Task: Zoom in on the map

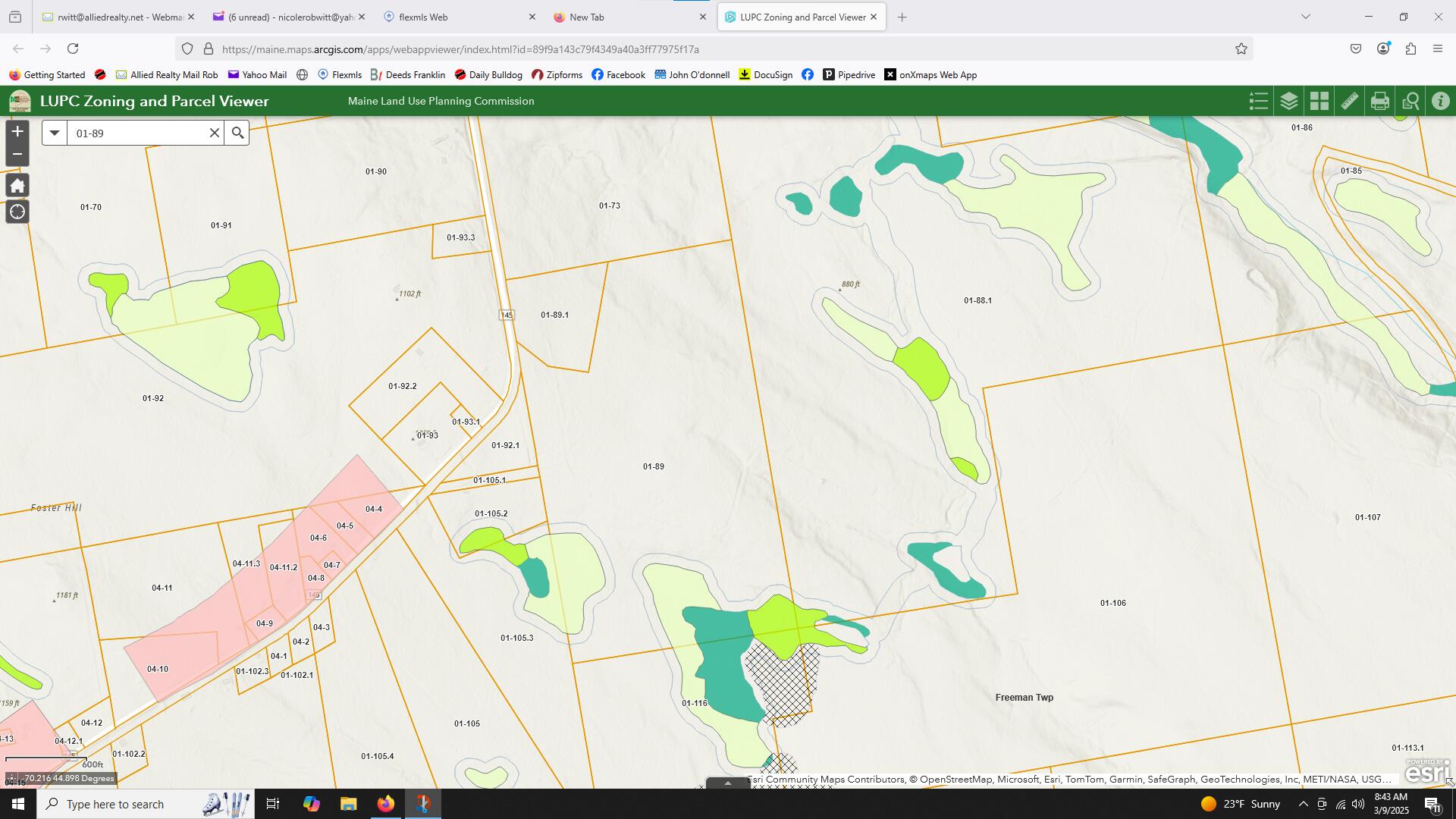Action: click(17, 131)
